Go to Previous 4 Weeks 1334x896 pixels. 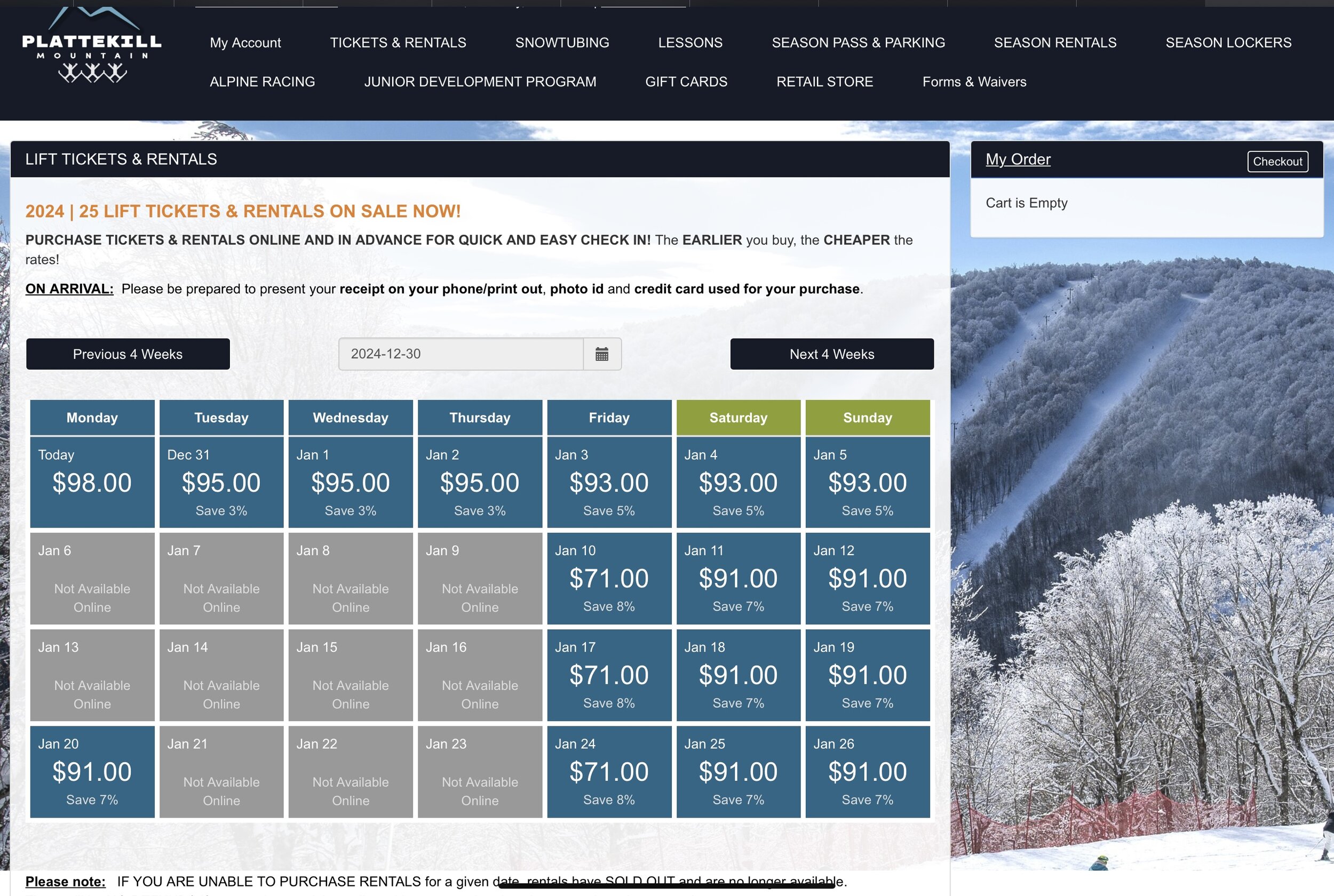(128, 354)
